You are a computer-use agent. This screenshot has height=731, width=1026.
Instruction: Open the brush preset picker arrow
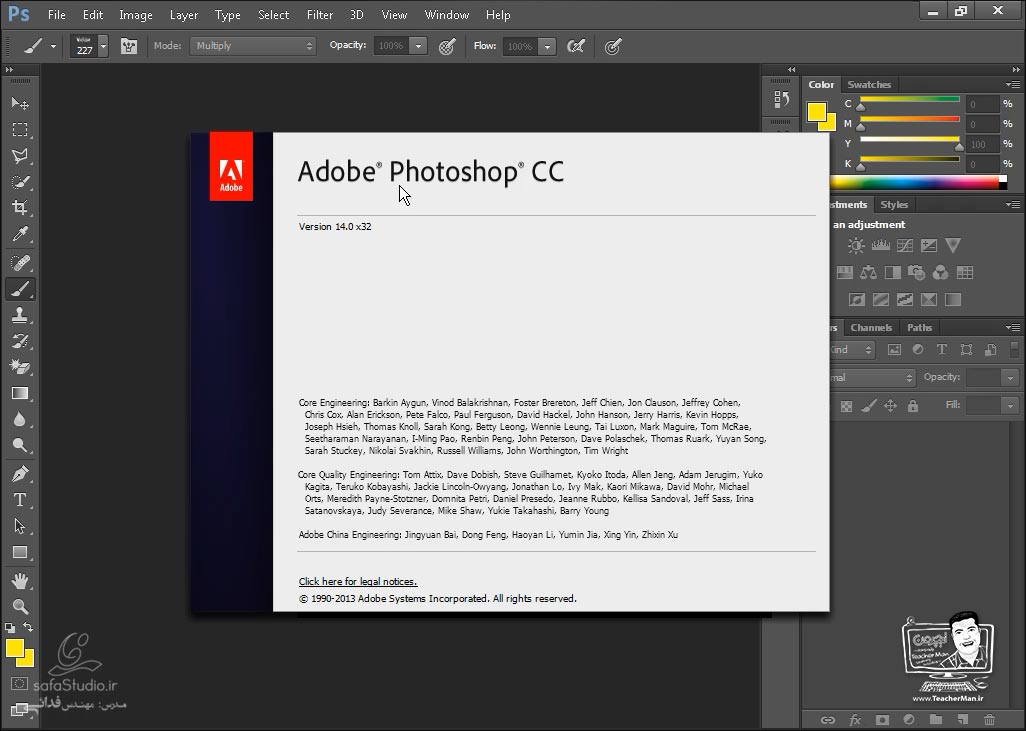[x=103, y=46]
